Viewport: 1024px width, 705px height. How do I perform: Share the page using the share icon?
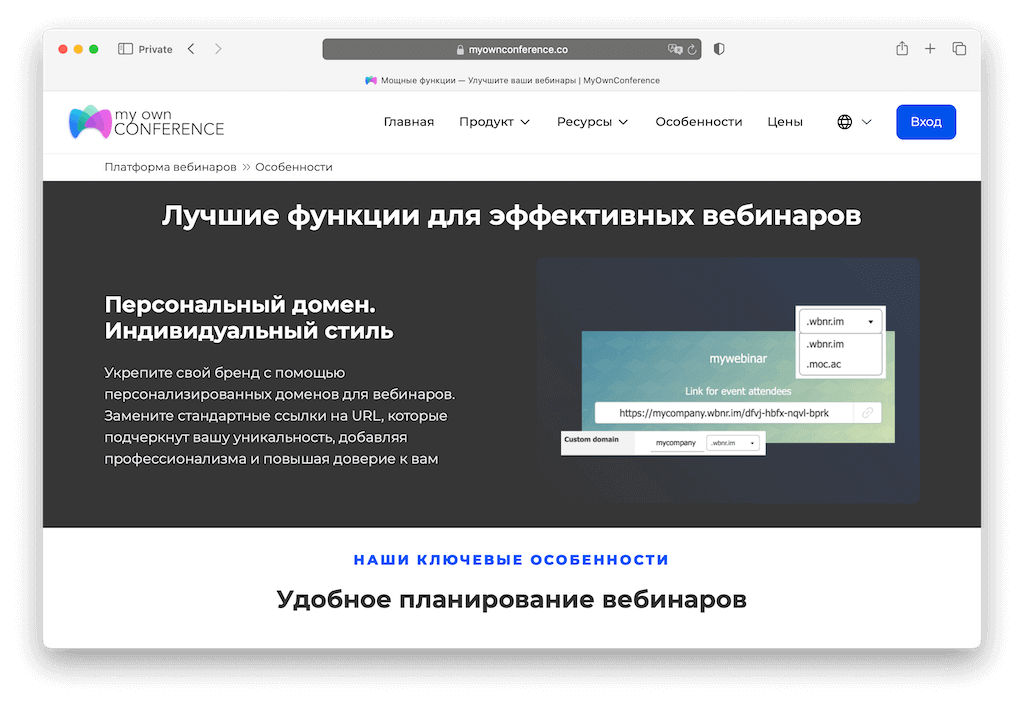click(903, 47)
